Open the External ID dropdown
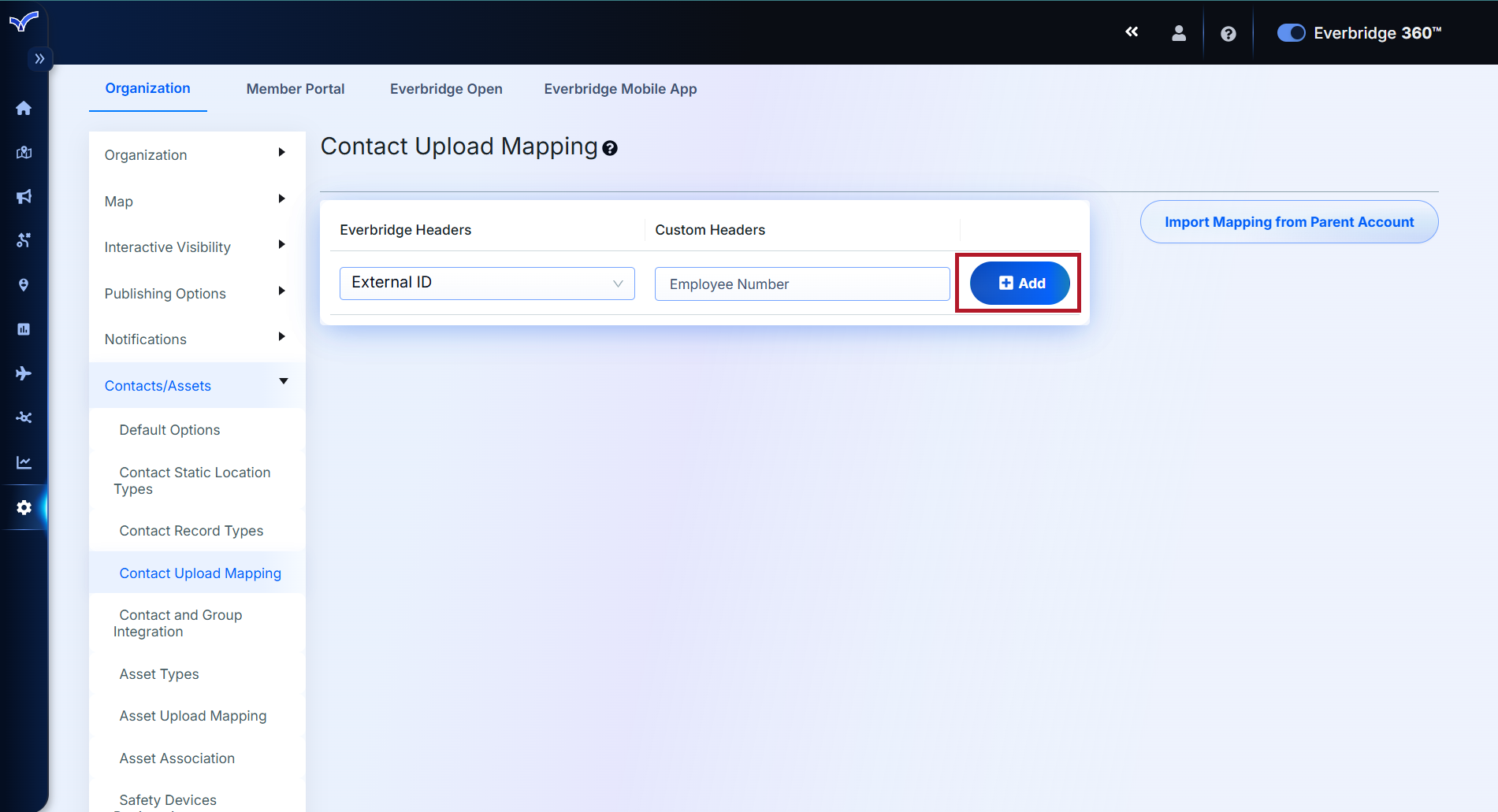The width and height of the screenshot is (1498, 812). pos(486,284)
